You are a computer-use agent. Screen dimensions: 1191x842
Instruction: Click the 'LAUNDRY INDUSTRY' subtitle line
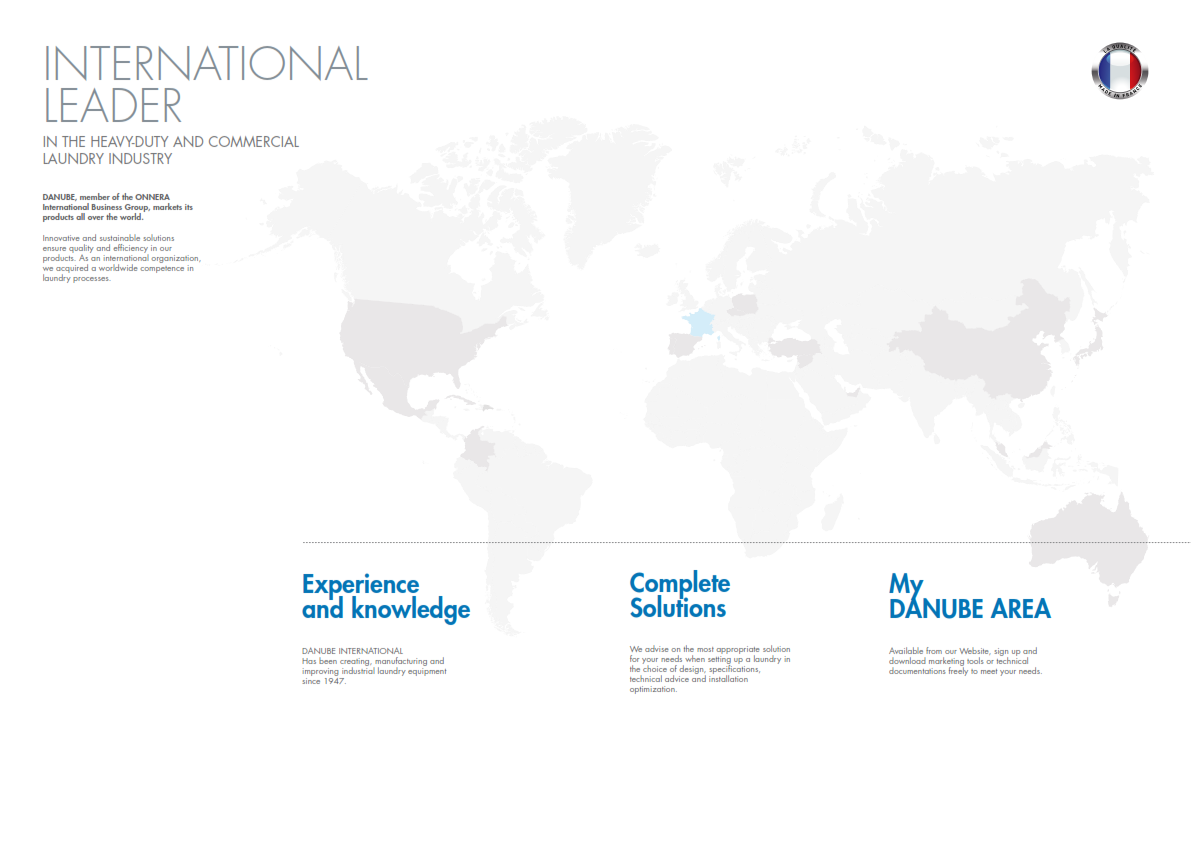(x=107, y=159)
